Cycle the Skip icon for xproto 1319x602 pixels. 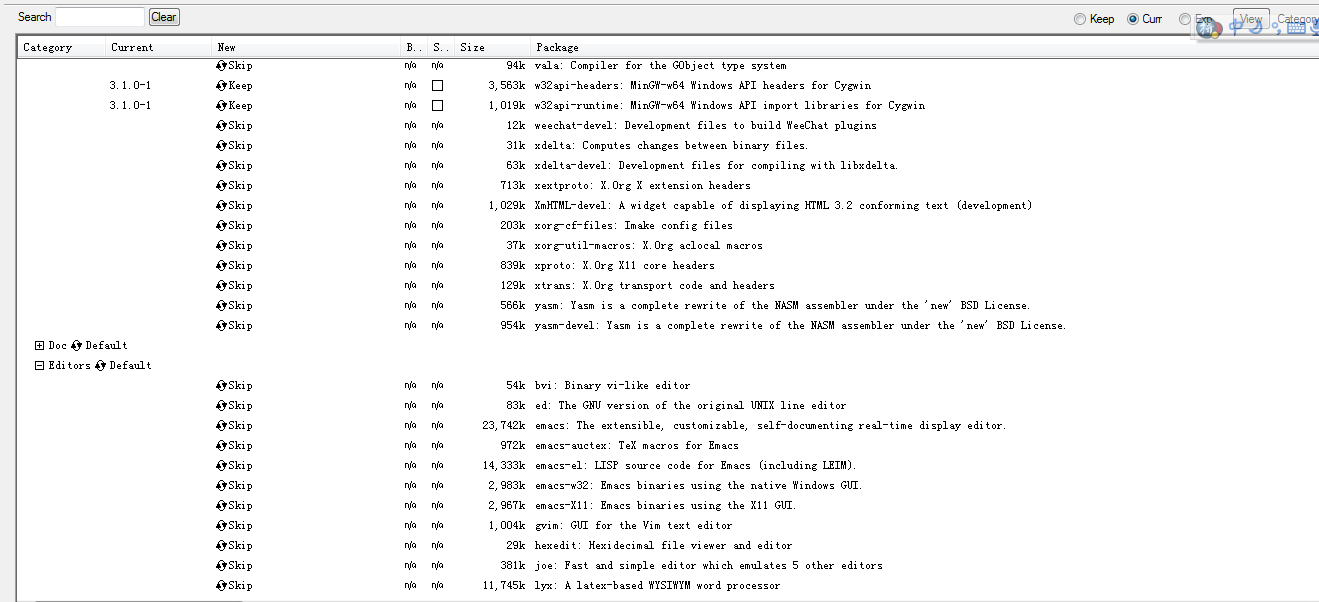pos(221,266)
